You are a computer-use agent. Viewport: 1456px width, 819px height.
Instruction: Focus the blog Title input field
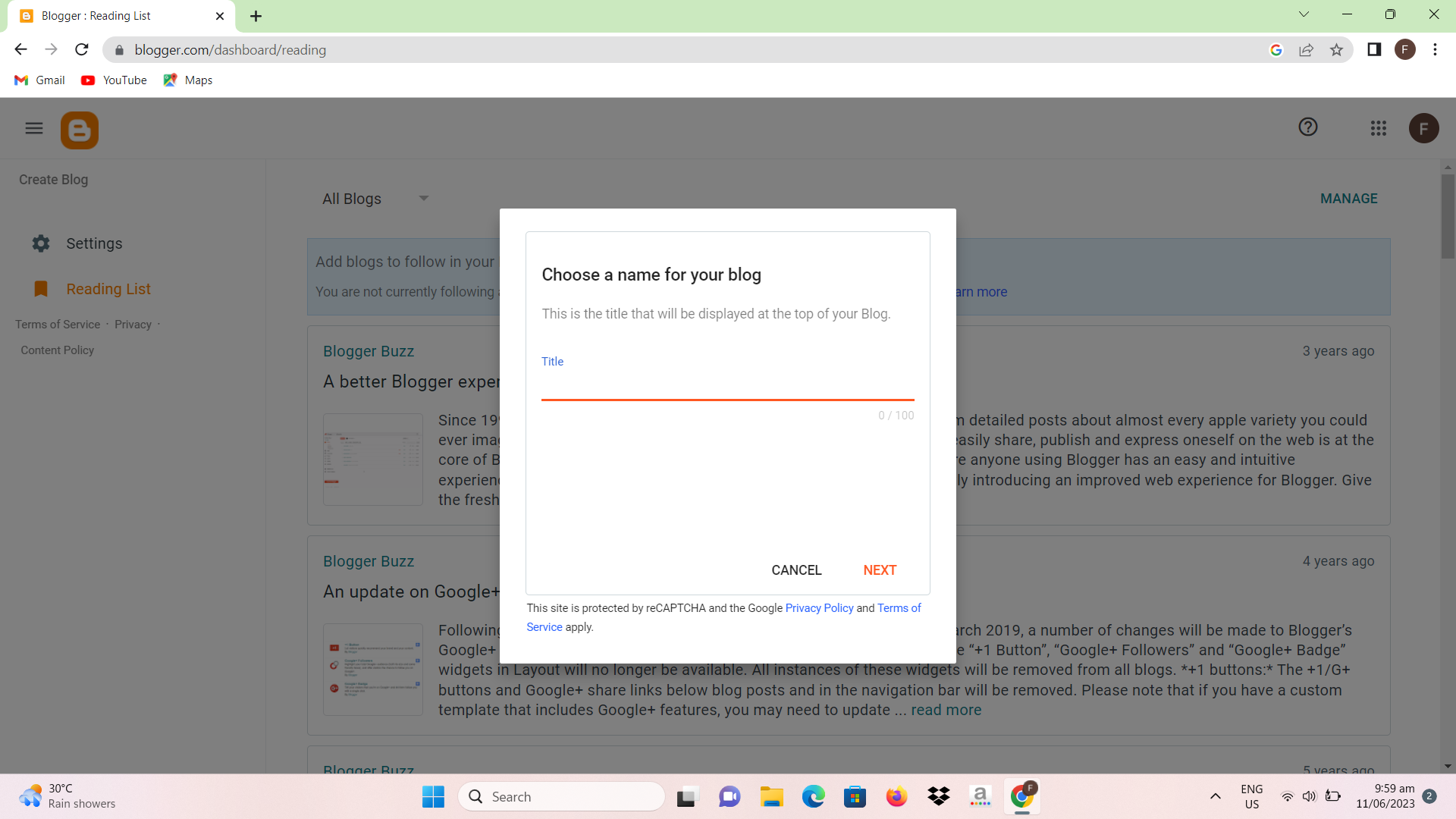pyautogui.click(x=726, y=385)
